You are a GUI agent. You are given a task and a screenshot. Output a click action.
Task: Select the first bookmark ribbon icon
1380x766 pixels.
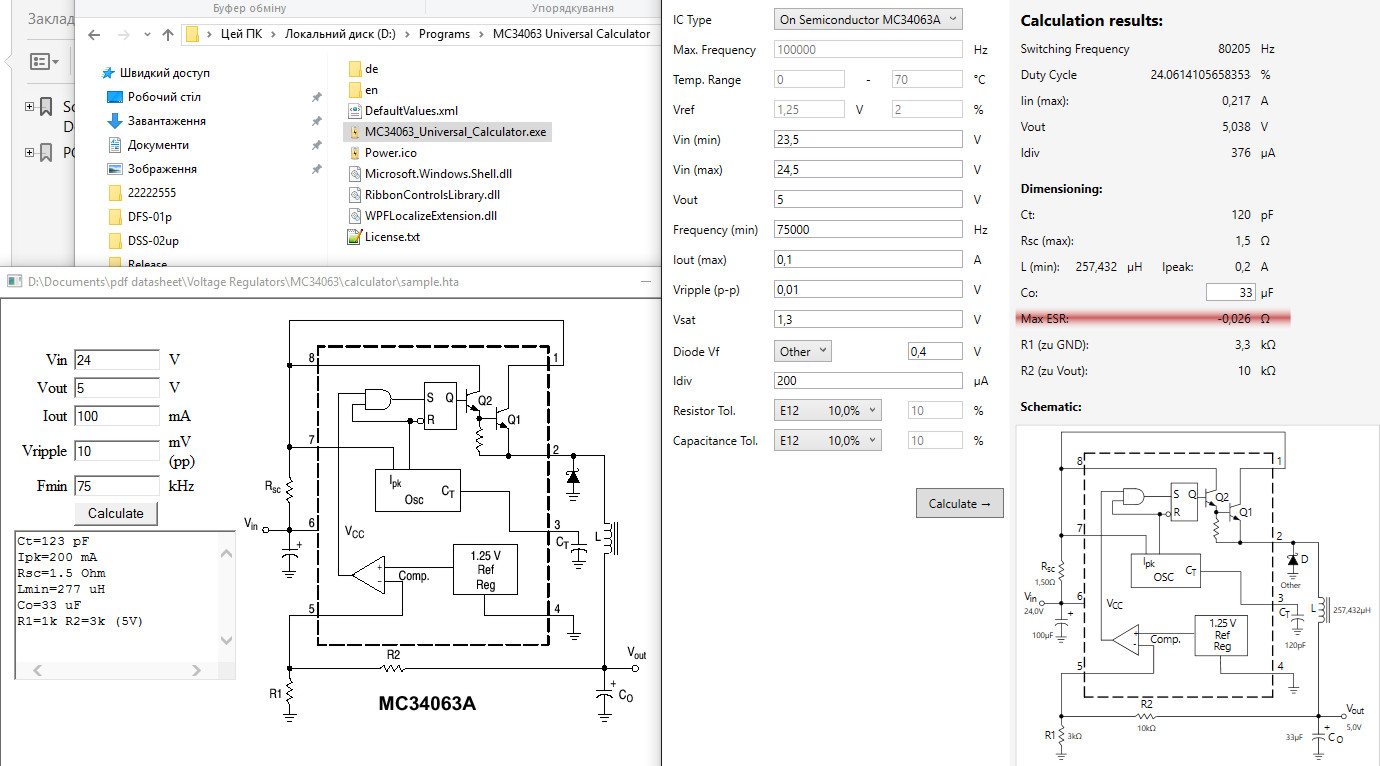(x=47, y=107)
